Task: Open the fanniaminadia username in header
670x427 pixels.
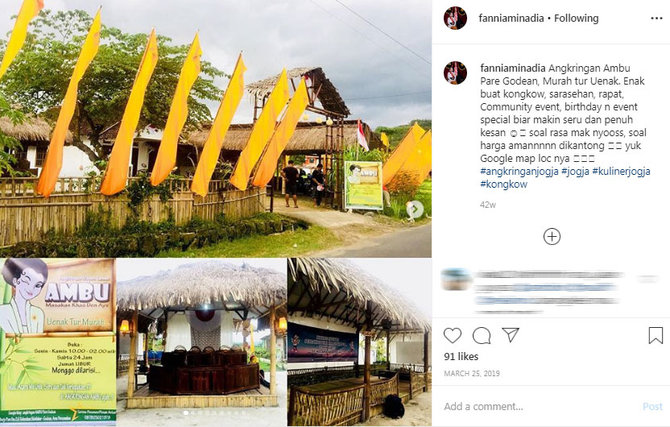Action: [511, 18]
